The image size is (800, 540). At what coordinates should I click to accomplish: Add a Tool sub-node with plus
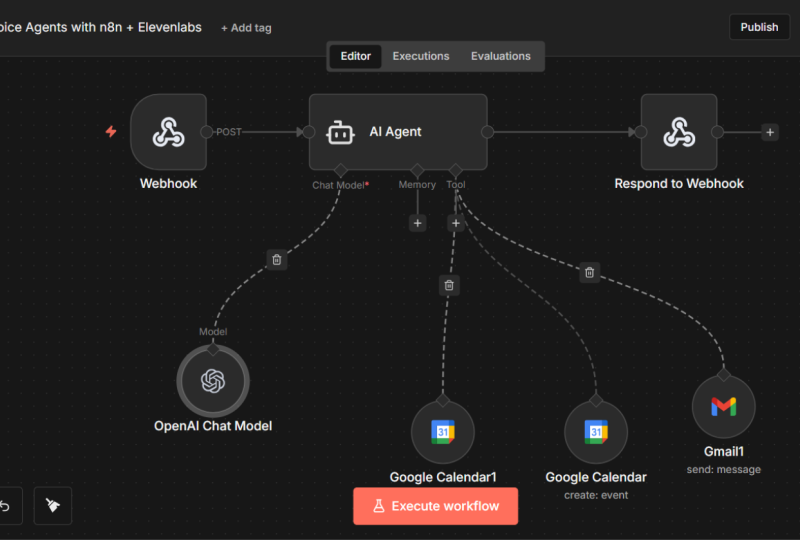click(456, 223)
